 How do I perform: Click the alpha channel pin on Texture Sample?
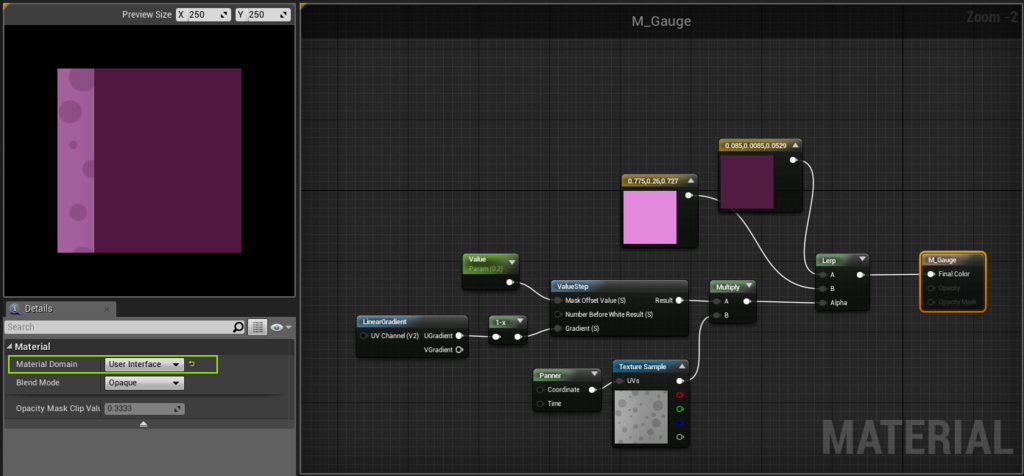(680, 437)
